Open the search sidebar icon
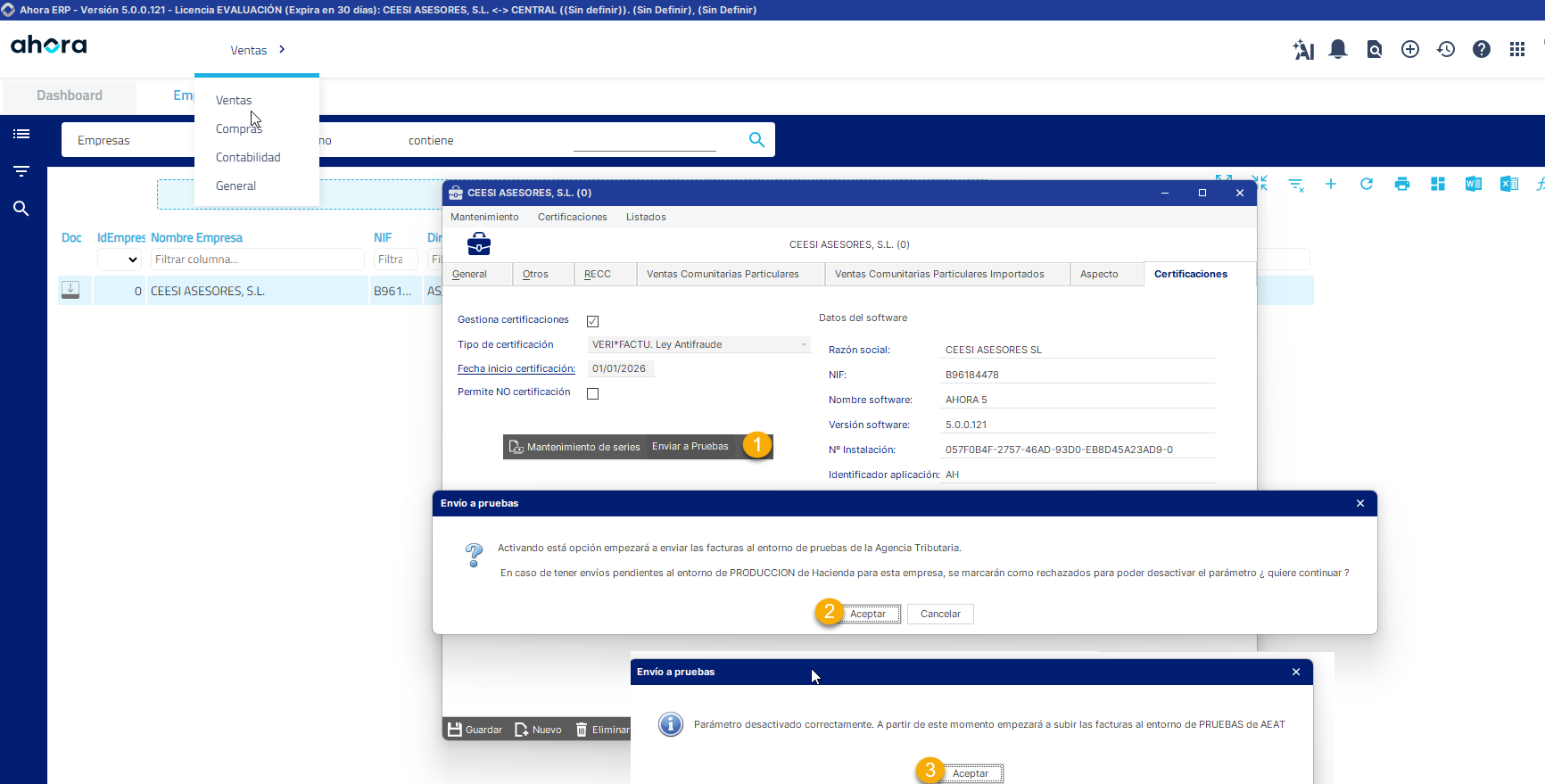 click(x=21, y=209)
